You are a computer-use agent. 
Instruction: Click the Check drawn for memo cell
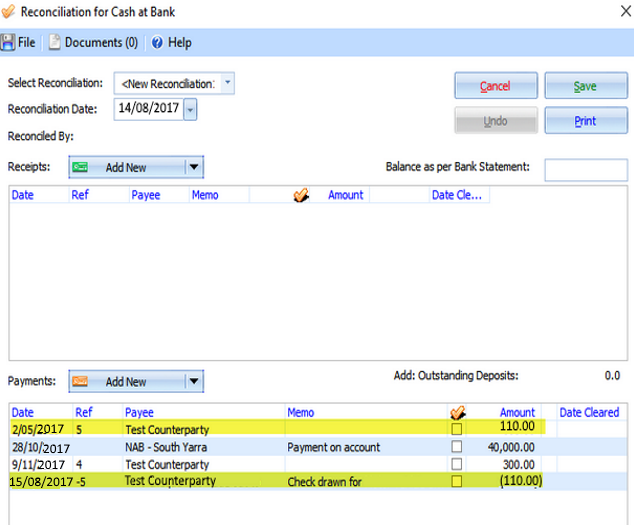[x=325, y=482]
